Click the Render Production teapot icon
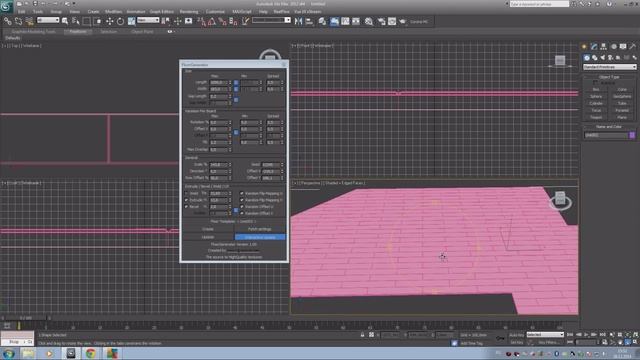Image resolution: width=640 pixels, height=360 pixels. (402, 21)
